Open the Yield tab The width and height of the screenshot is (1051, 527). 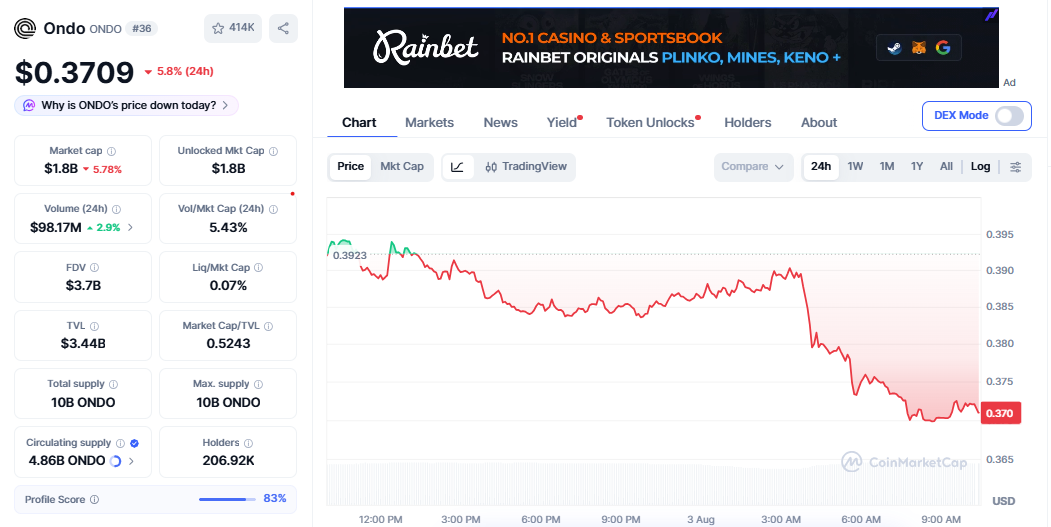point(562,123)
